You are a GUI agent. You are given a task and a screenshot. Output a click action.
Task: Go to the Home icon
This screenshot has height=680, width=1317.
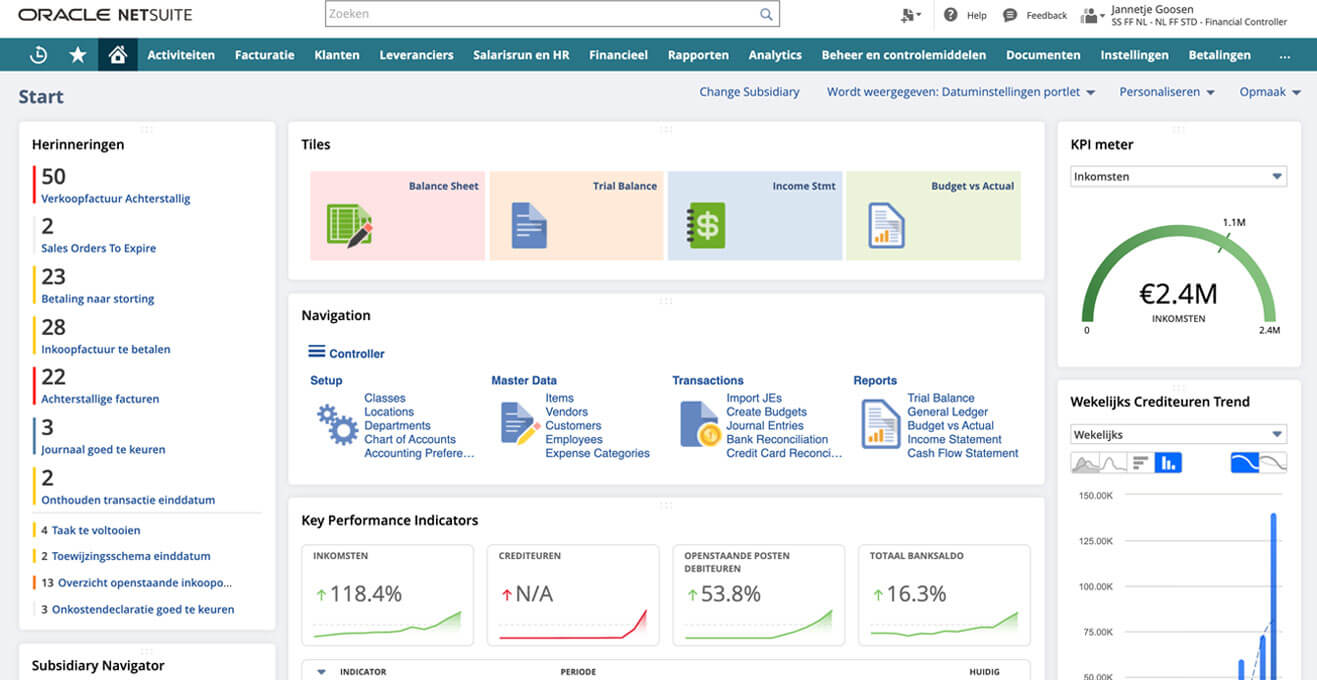[x=118, y=55]
